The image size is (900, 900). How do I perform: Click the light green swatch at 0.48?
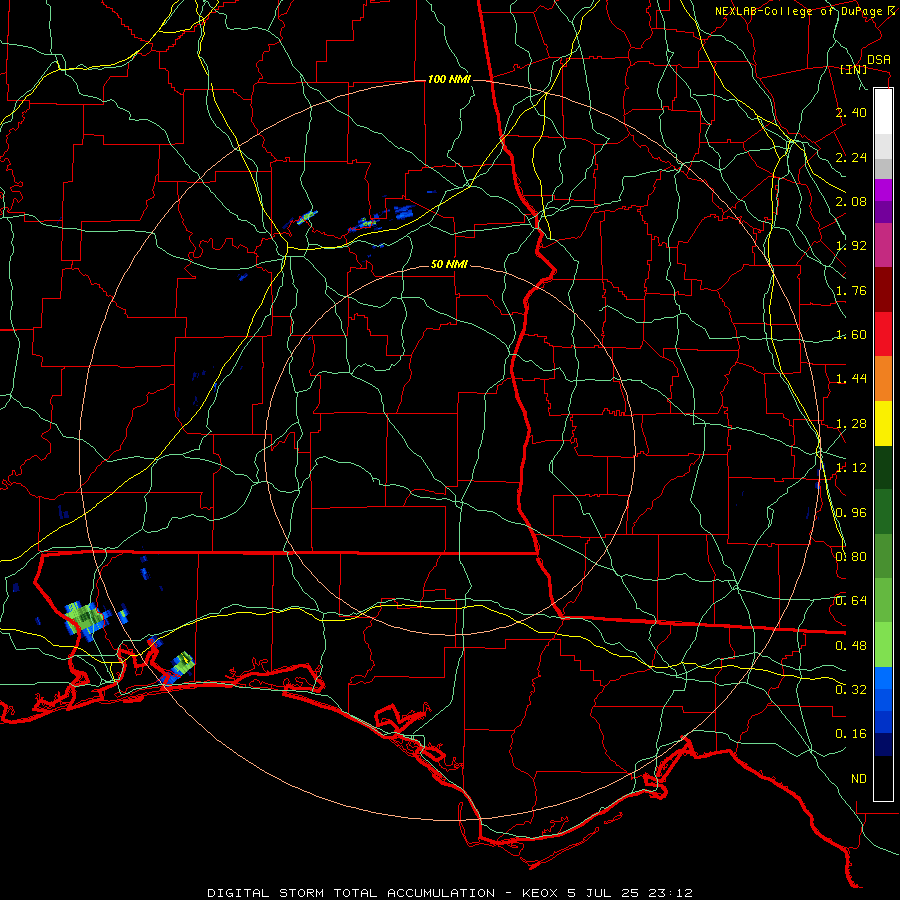point(883,645)
